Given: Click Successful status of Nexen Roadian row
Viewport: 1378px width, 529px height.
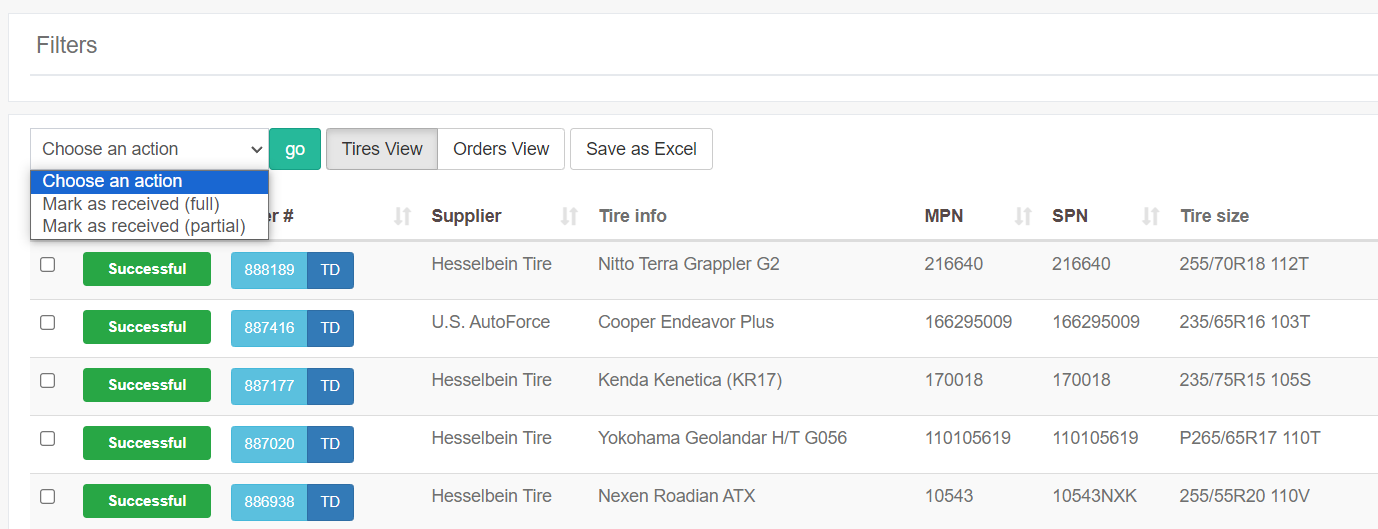Looking at the screenshot, I should (x=147, y=501).
